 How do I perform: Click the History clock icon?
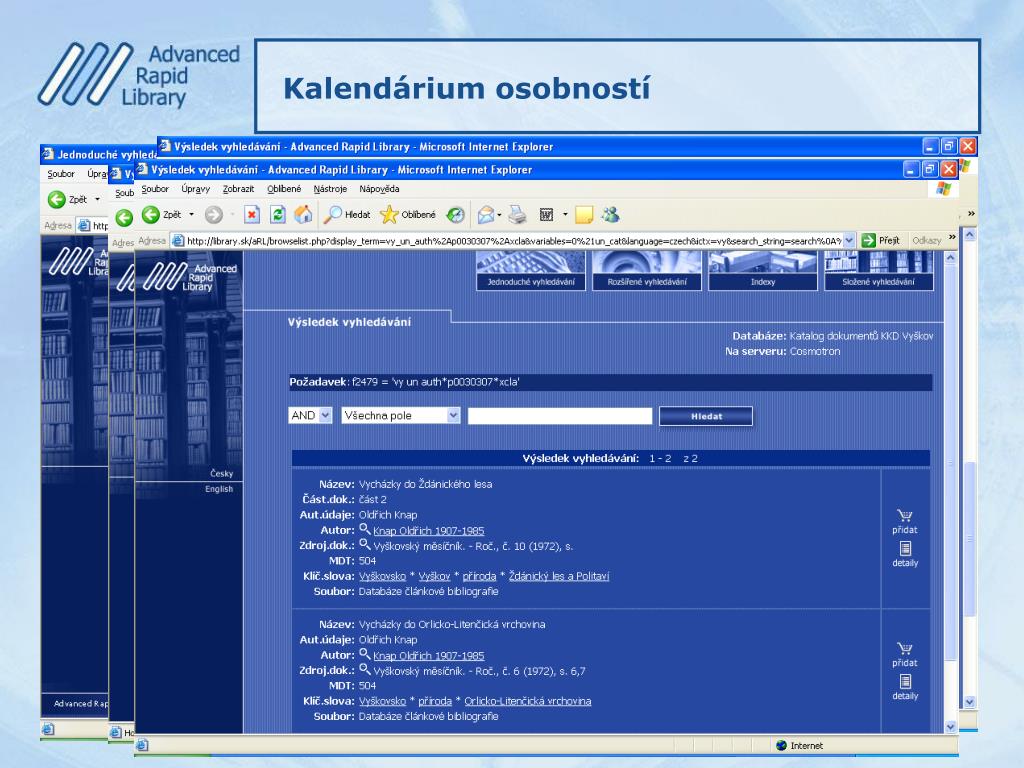455,214
